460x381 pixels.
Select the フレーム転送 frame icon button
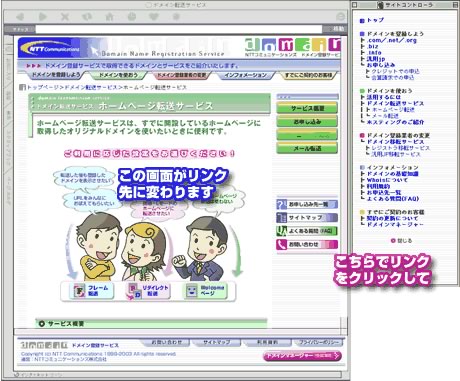(x=91, y=291)
